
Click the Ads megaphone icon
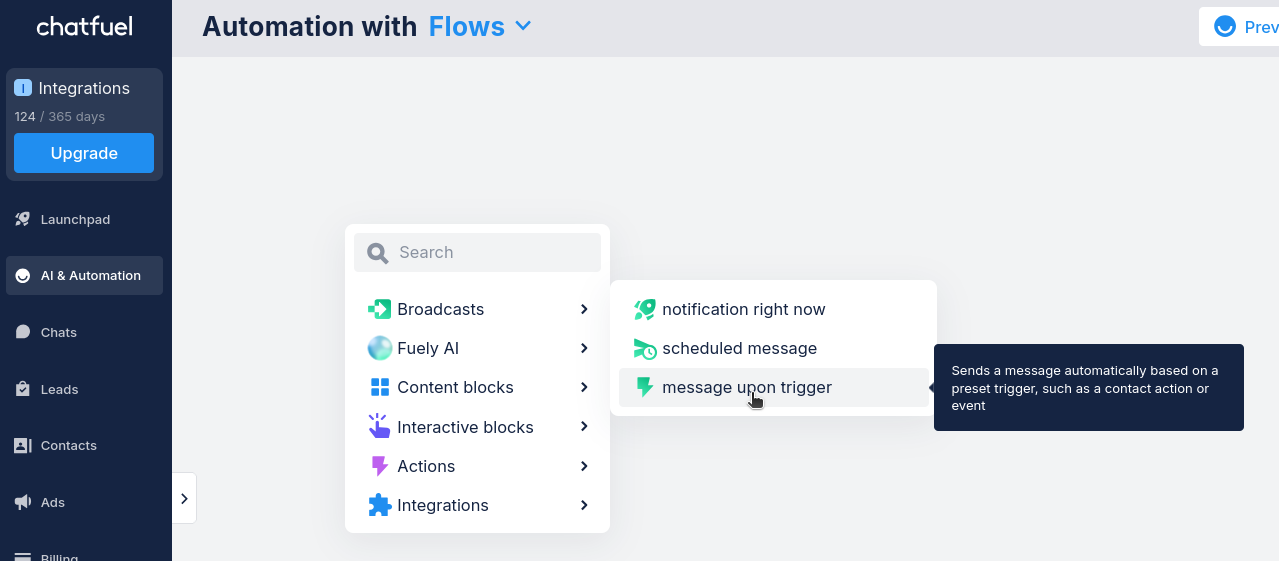pyautogui.click(x=23, y=502)
